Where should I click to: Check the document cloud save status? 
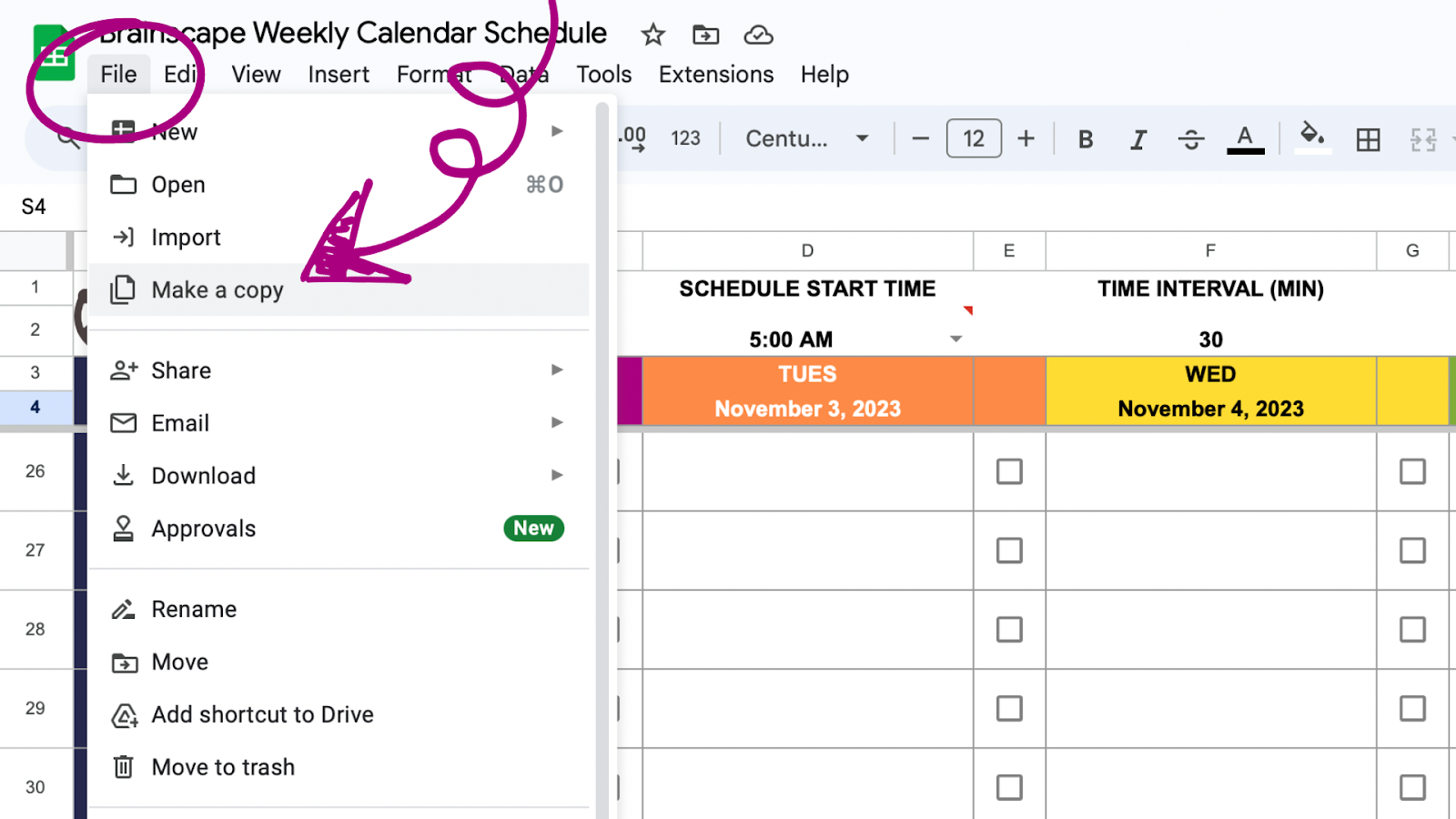pyautogui.click(x=758, y=34)
